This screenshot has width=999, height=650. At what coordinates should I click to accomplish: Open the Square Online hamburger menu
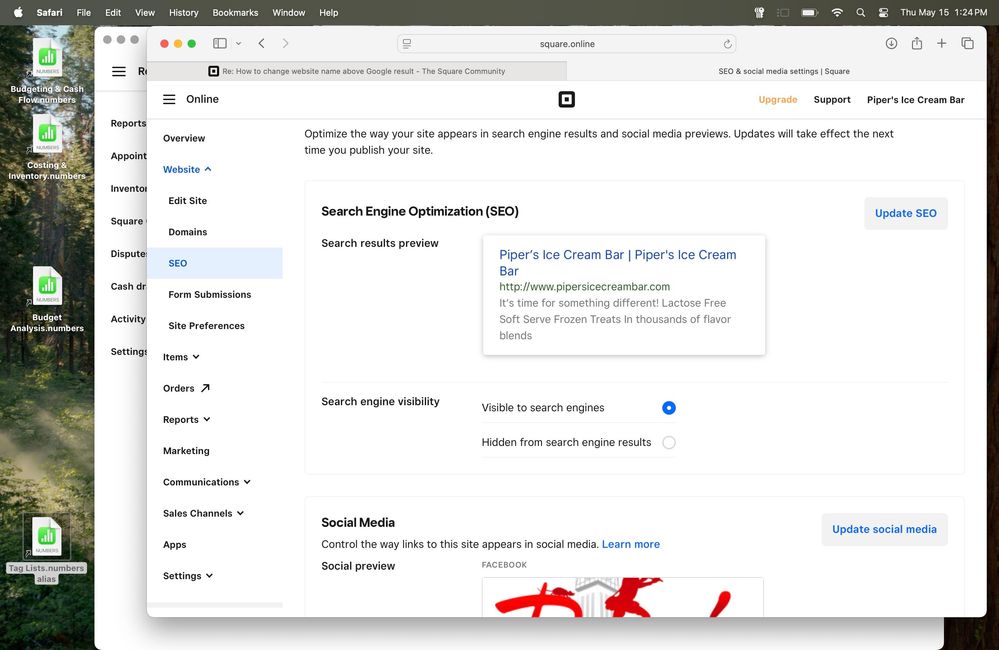pos(169,99)
